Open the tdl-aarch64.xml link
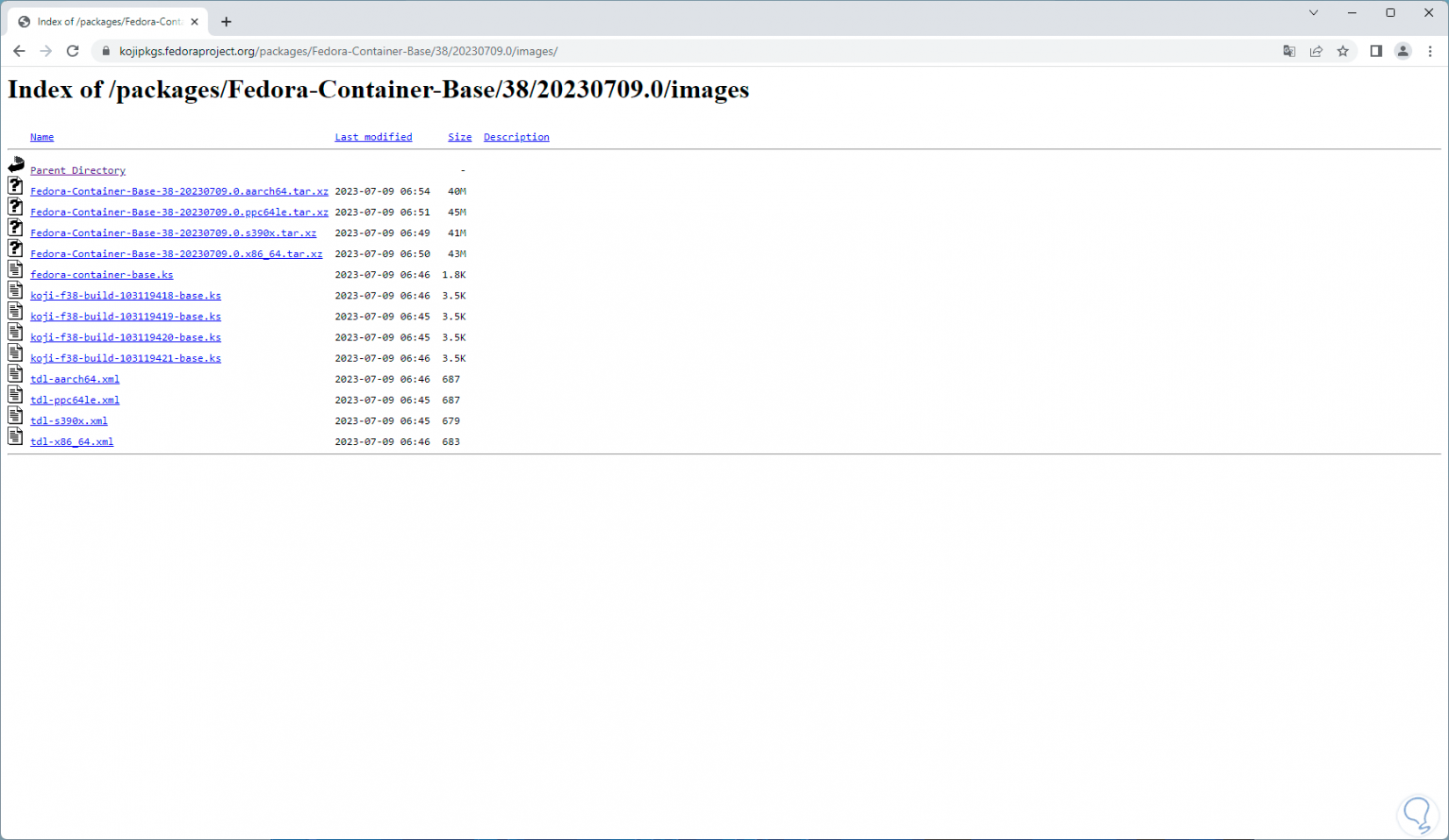Viewport: 1449px width, 840px height. [75, 379]
